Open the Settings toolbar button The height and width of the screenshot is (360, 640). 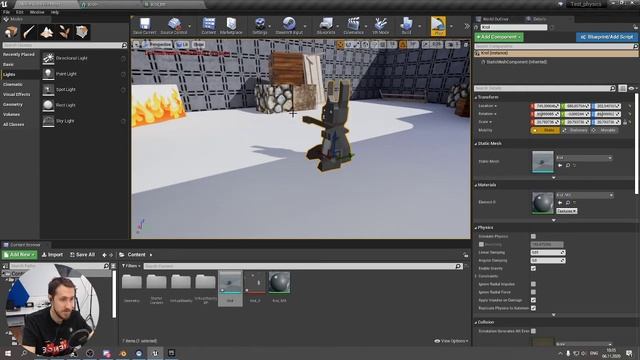tap(260, 26)
